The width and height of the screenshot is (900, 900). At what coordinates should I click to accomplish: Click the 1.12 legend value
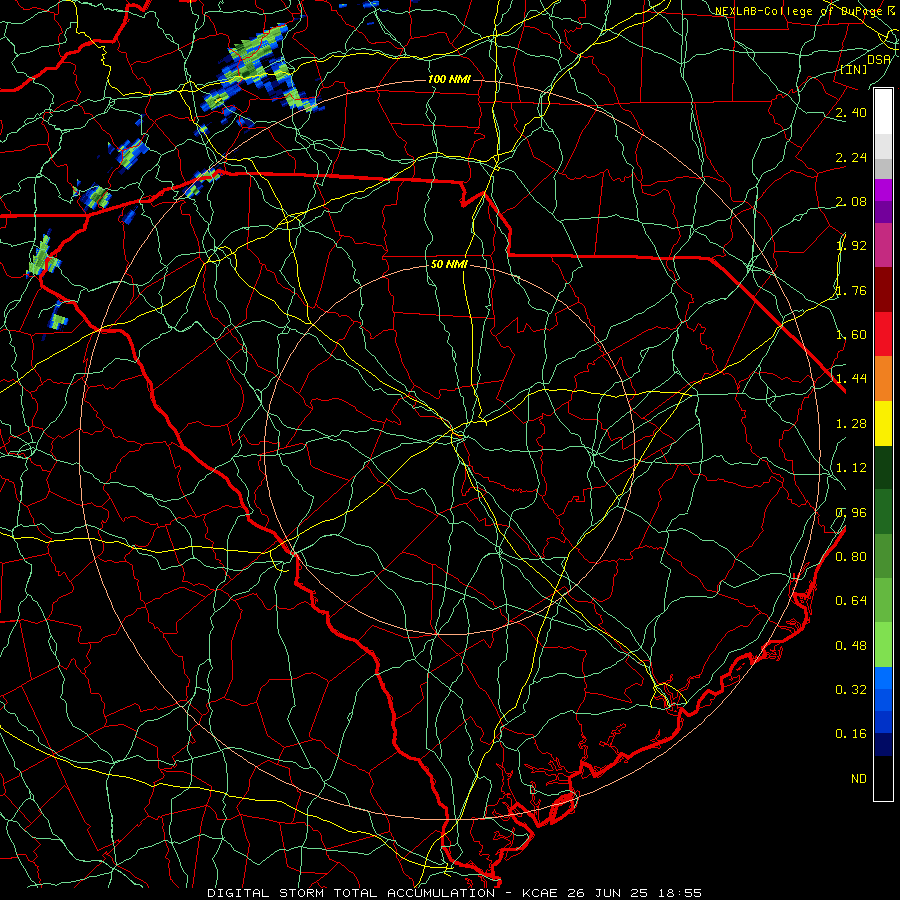pyautogui.click(x=851, y=468)
